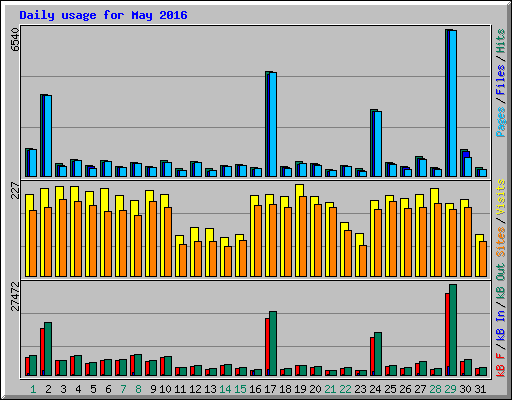Select day label 5 on the x-axis
Image resolution: width=512 pixels, height=400 pixels.
pyautogui.click(x=93, y=389)
